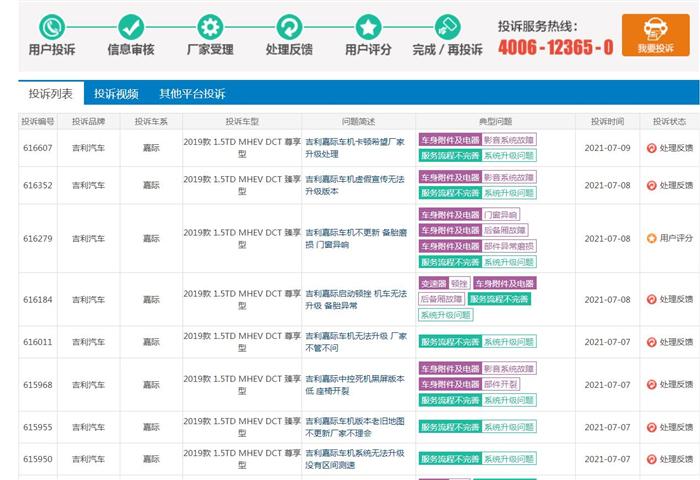Click date 2021-07-08 in row 616279
The width and height of the screenshot is (700, 480).
point(608,238)
